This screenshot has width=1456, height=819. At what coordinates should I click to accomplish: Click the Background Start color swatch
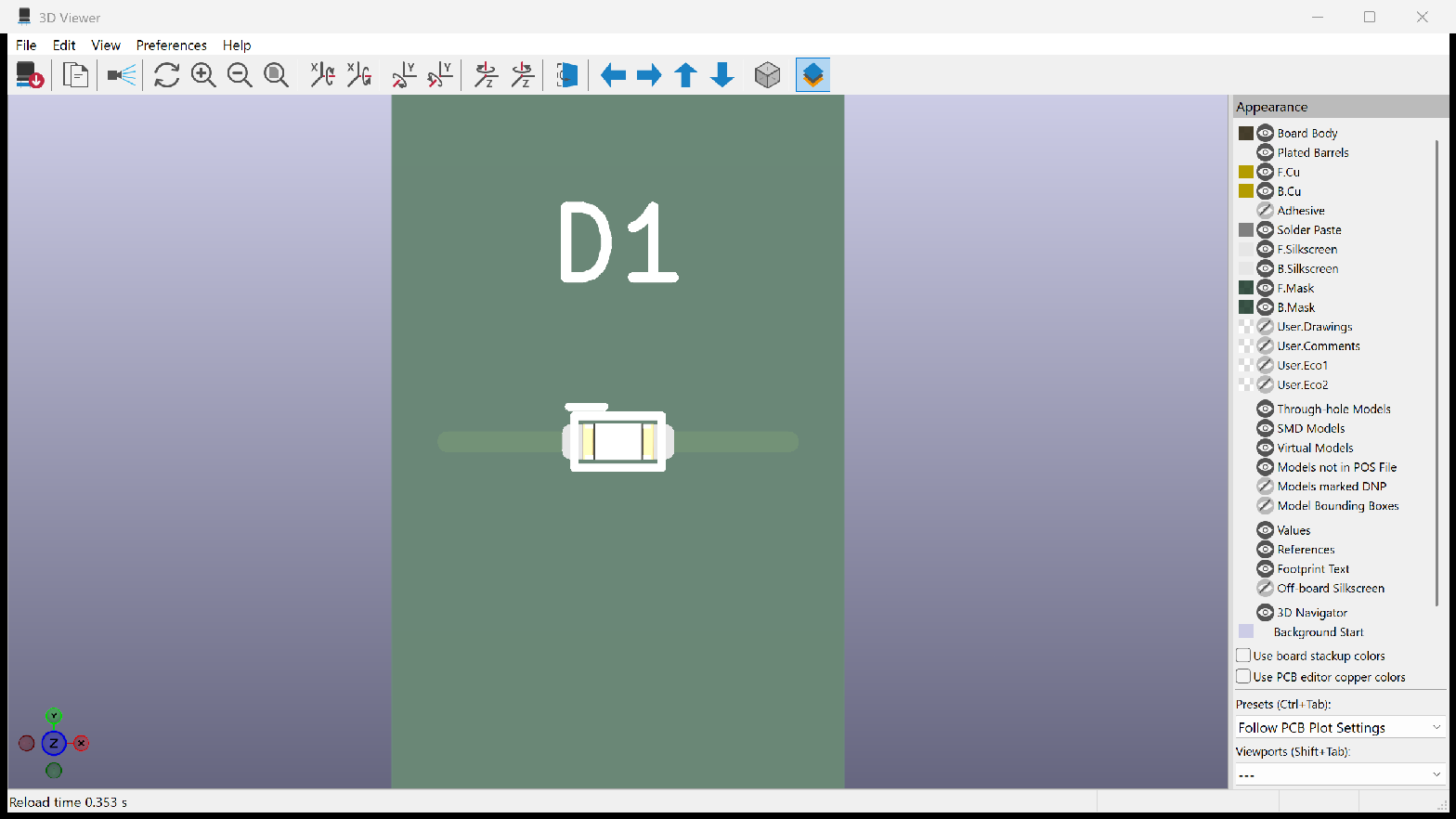click(x=1246, y=631)
